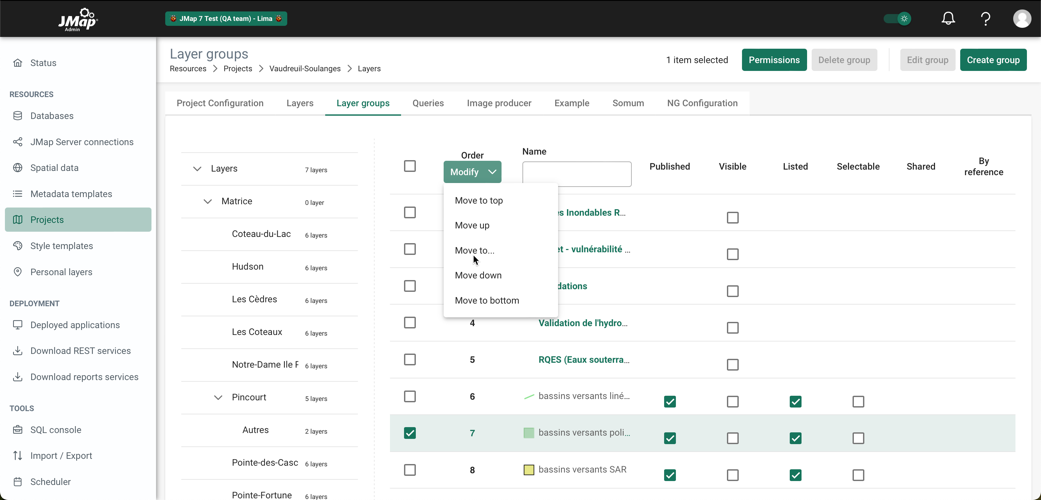Collapse the Layers tree node

(197, 169)
